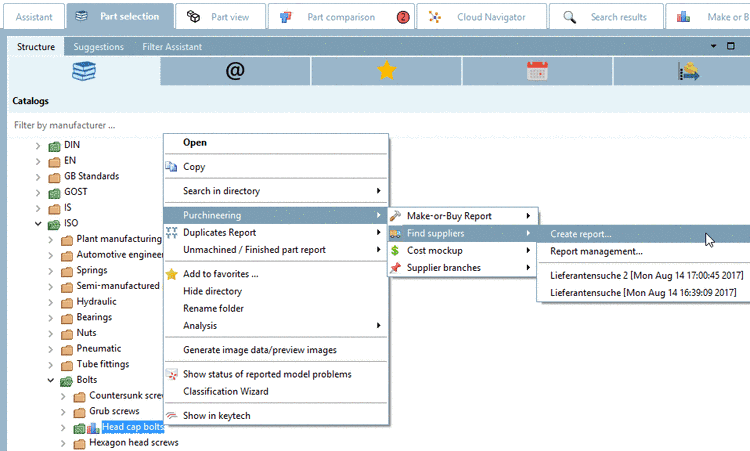Open the calendar history tab
Screen dimensions: 750x451
pos(537,71)
